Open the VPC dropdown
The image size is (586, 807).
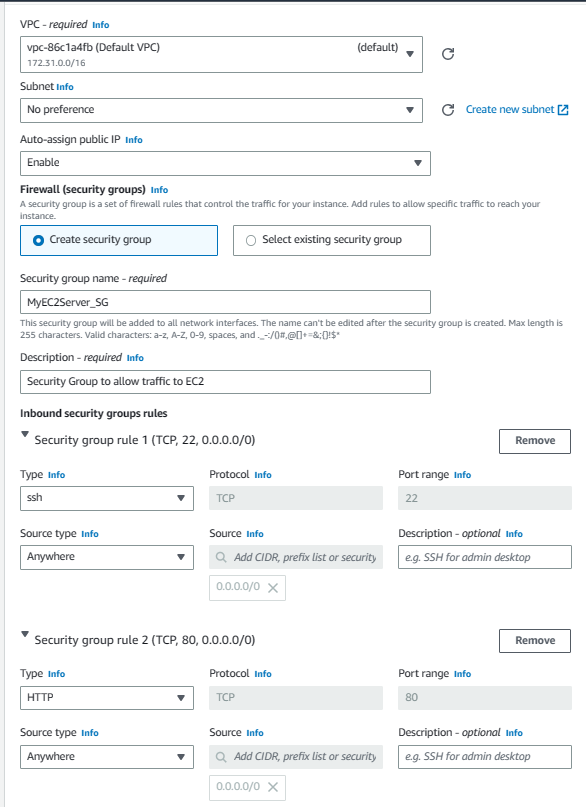tap(221, 54)
